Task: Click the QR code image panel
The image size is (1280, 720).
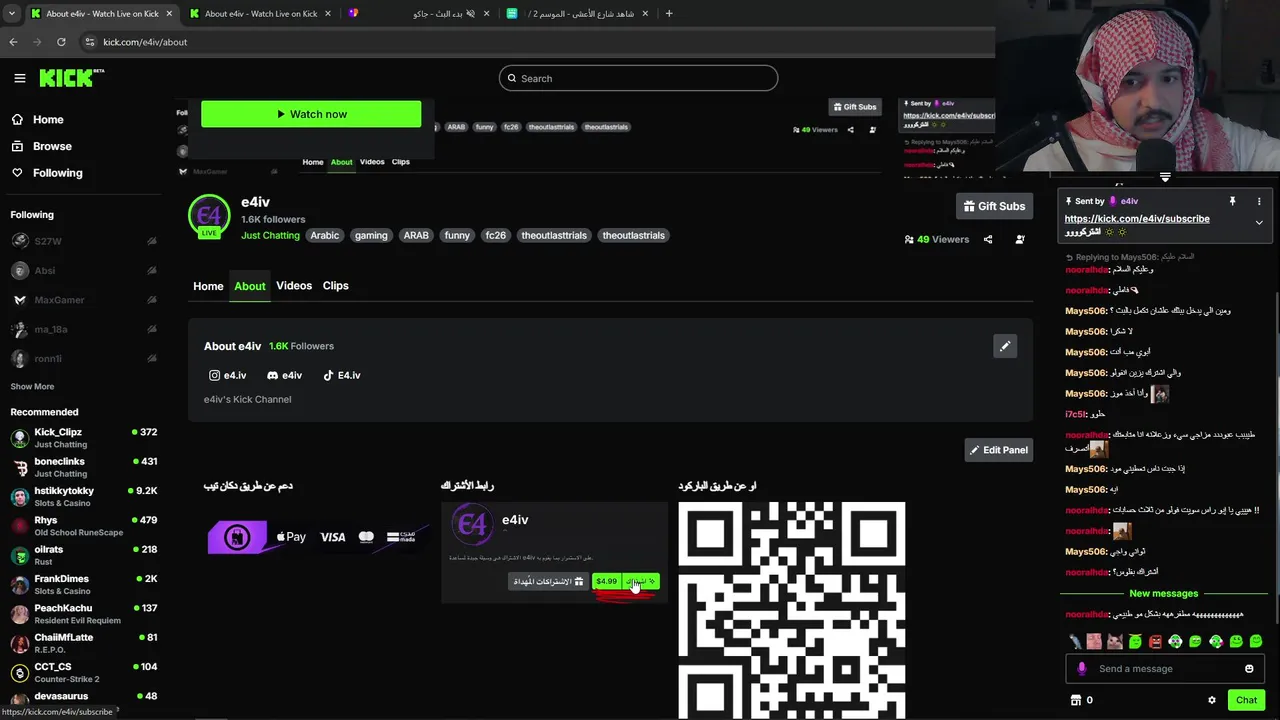Action: 792,610
